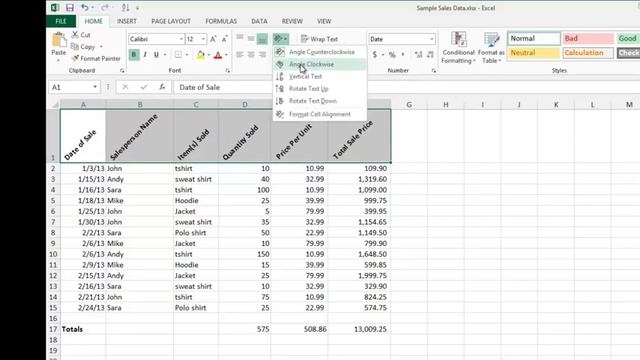The width and height of the screenshot is (640, 360).
Task: Switch to the INSERT tab
Action: 127,21
